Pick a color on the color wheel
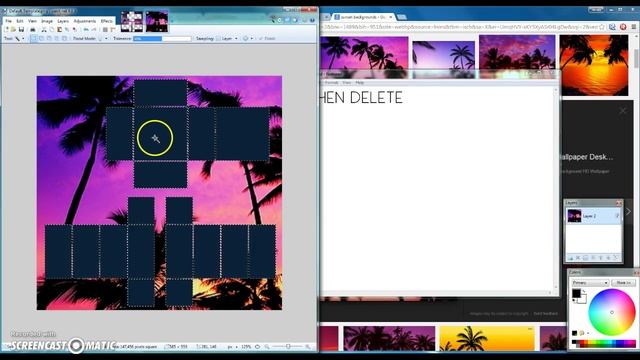640x360 pixels. (612, 312)
